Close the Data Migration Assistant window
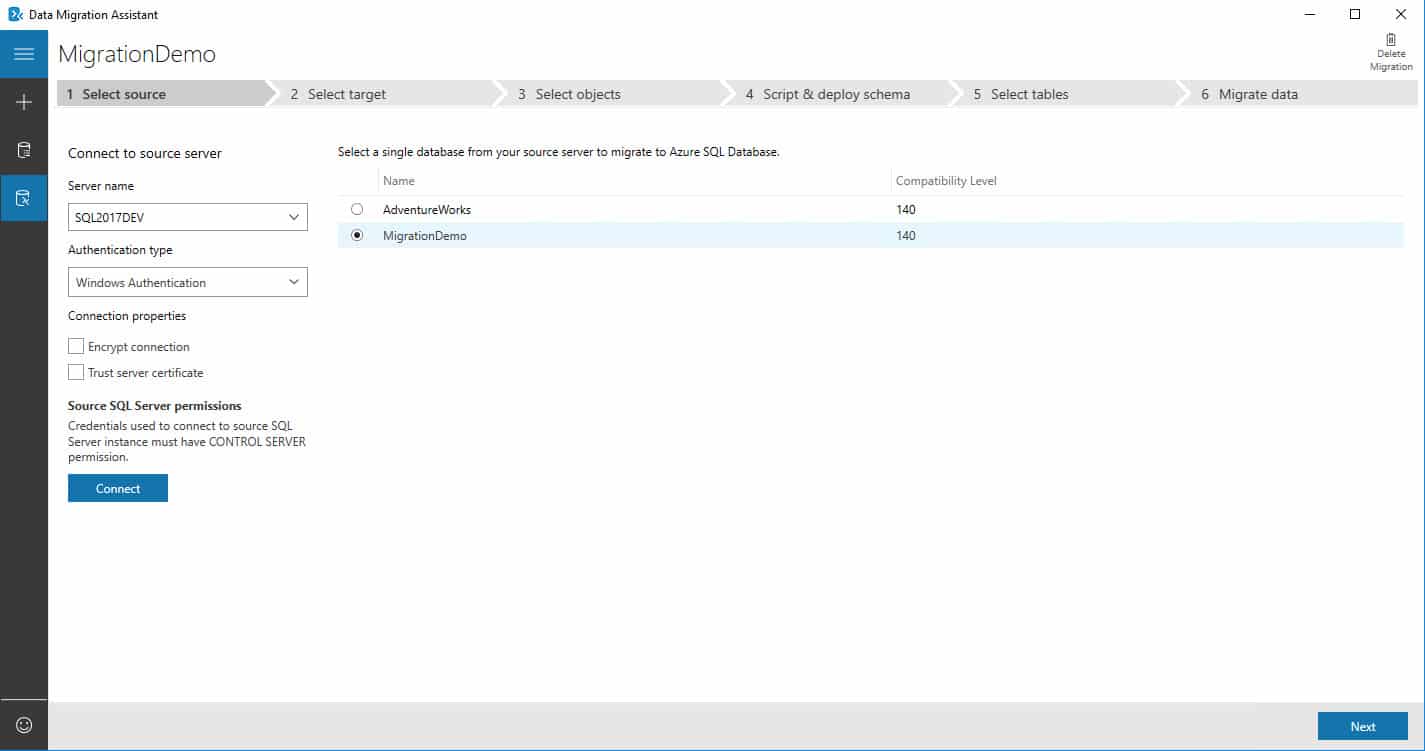Image resolution: width=1425 pixels, height=751 pixels. coord(1401,14)
